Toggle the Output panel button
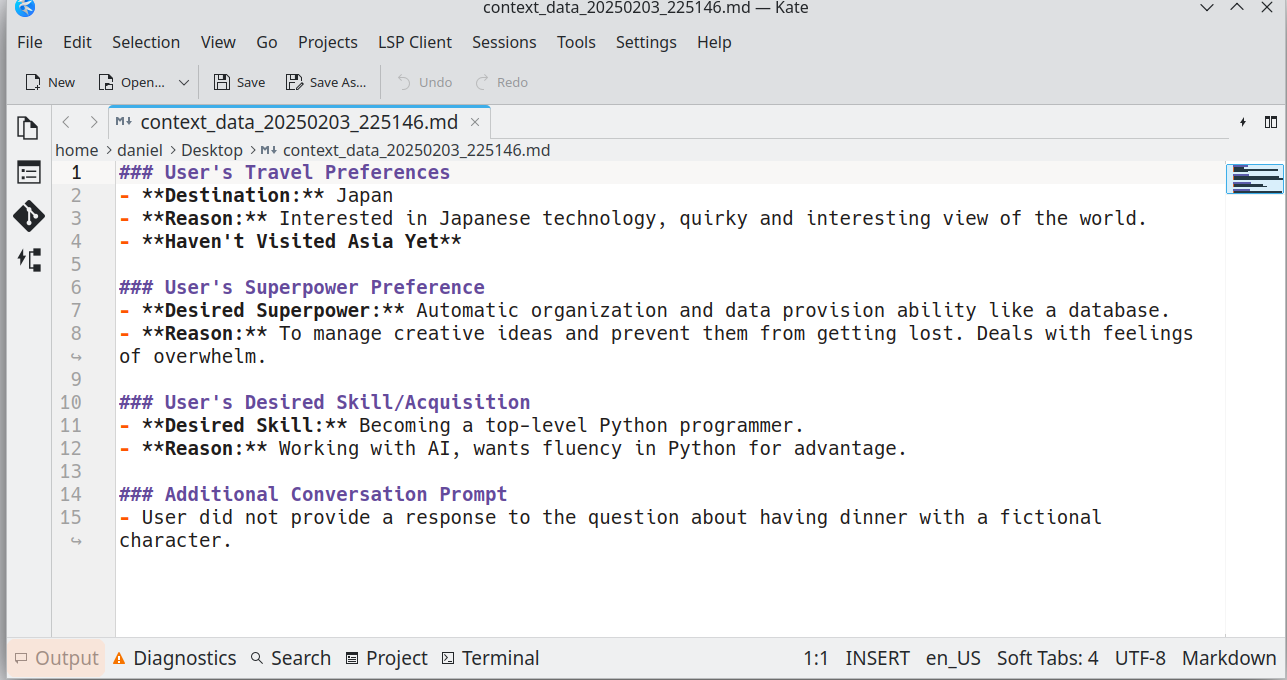The width and height of the screenshot is (1287, 680). click(x=57, y=658)
